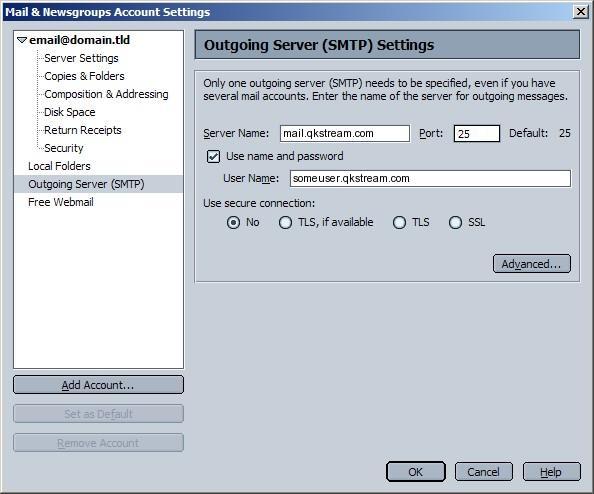Select Copies & Folders item
The height and width of the screenshot is (494, 594).
(84, 76)
